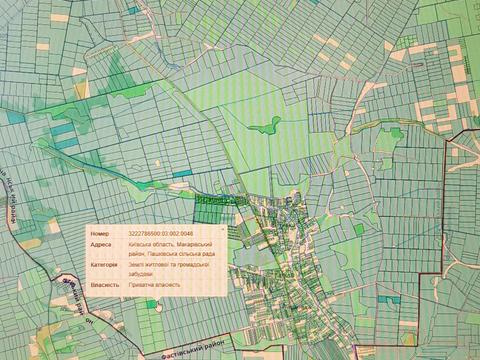This screenshot has width=480, height=360.
Task: Select the dark green hatched parcel block
Action: pyautogui.click(x=216, y=209)
